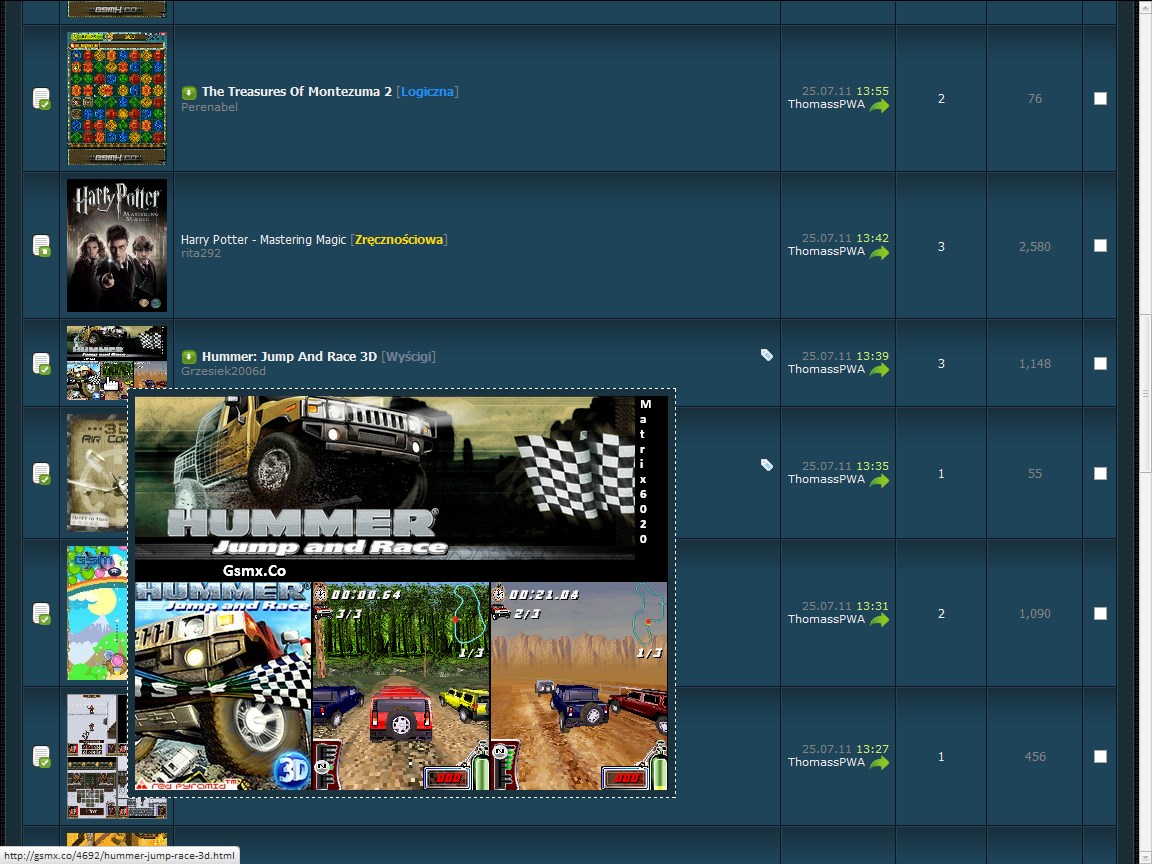Screen dimensions: 1152x864
Task: Open author rita292's profile
Action: click(x=201, y=254)
